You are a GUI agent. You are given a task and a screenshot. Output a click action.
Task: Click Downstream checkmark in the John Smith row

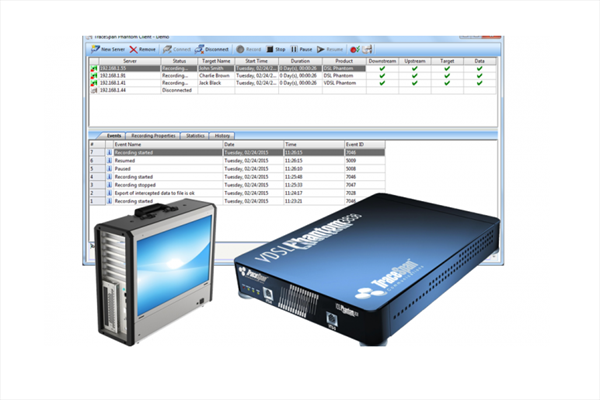click(382, 69)
